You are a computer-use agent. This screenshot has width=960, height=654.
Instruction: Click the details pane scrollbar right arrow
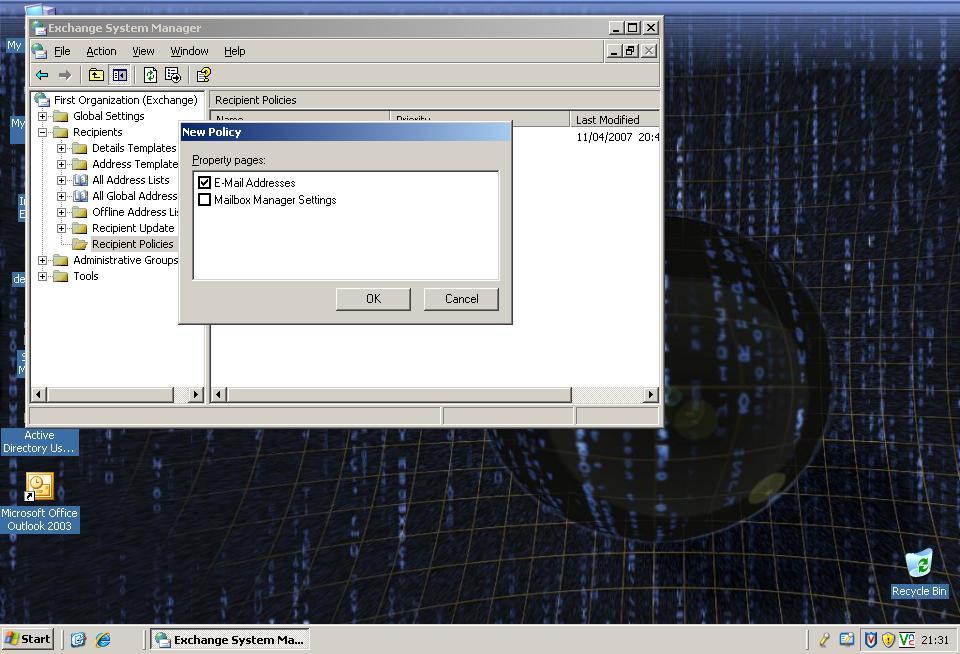(651, 394)
